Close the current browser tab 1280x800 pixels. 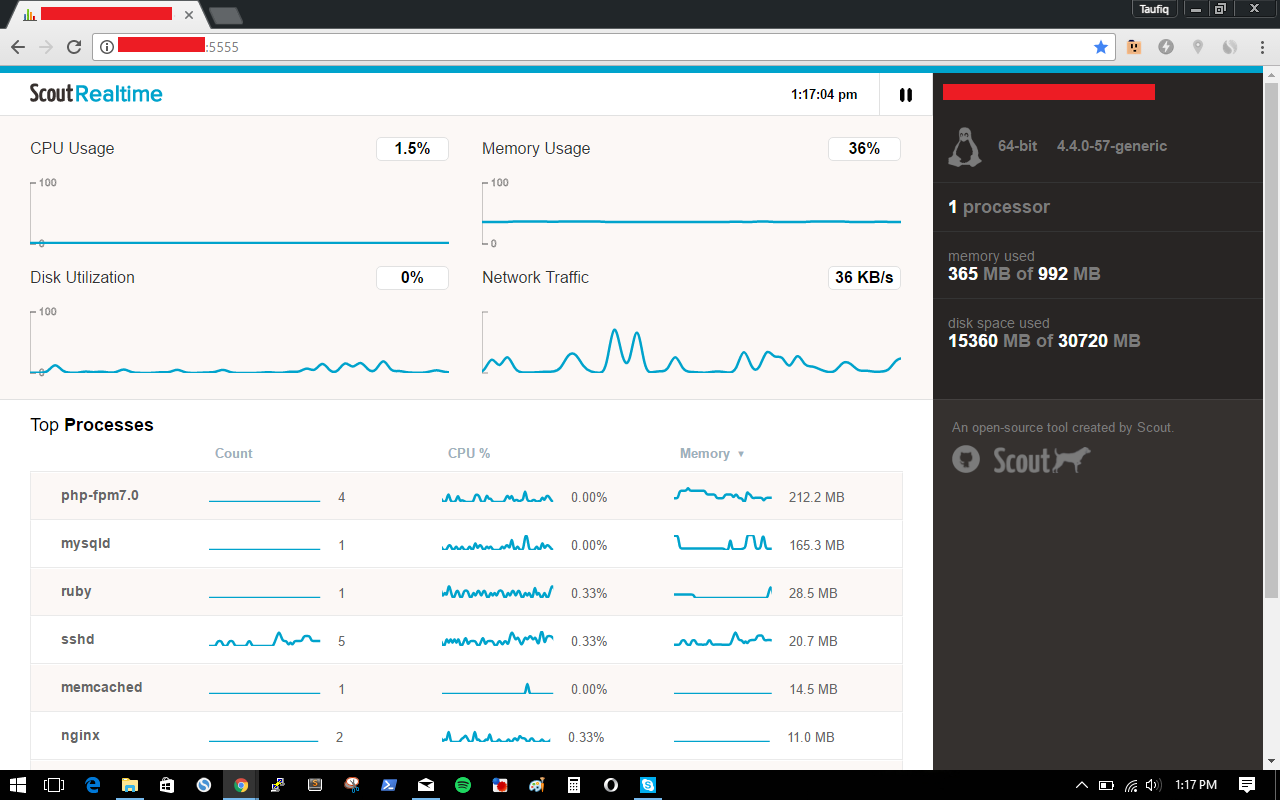click(189, 15)
